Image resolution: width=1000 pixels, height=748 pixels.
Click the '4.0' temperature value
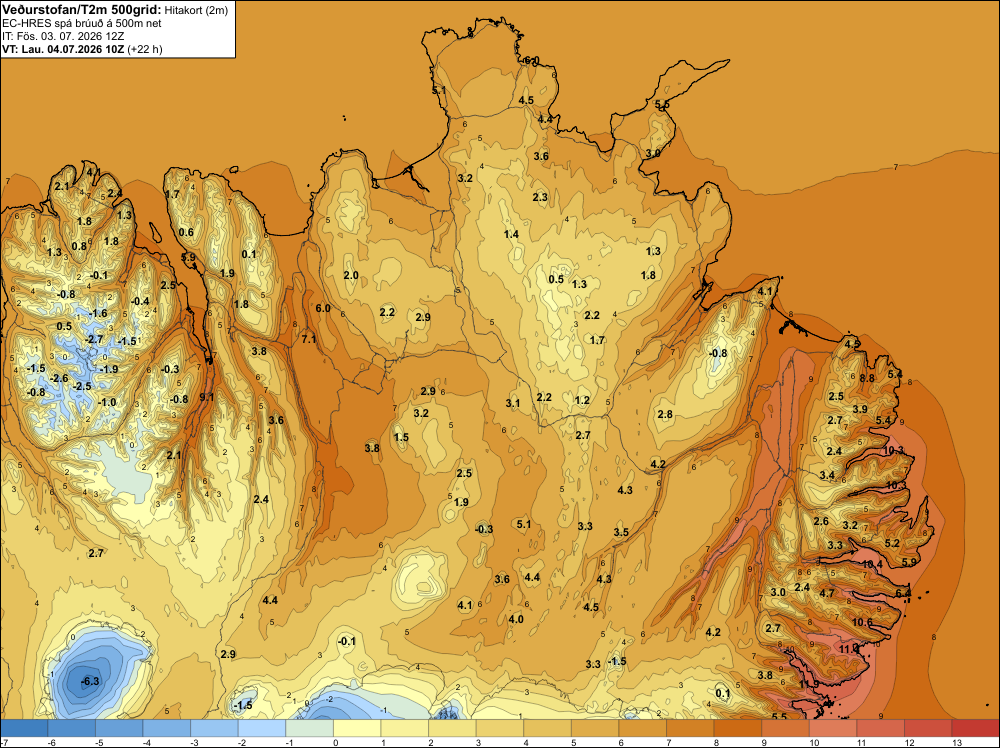tap(516, 619)
